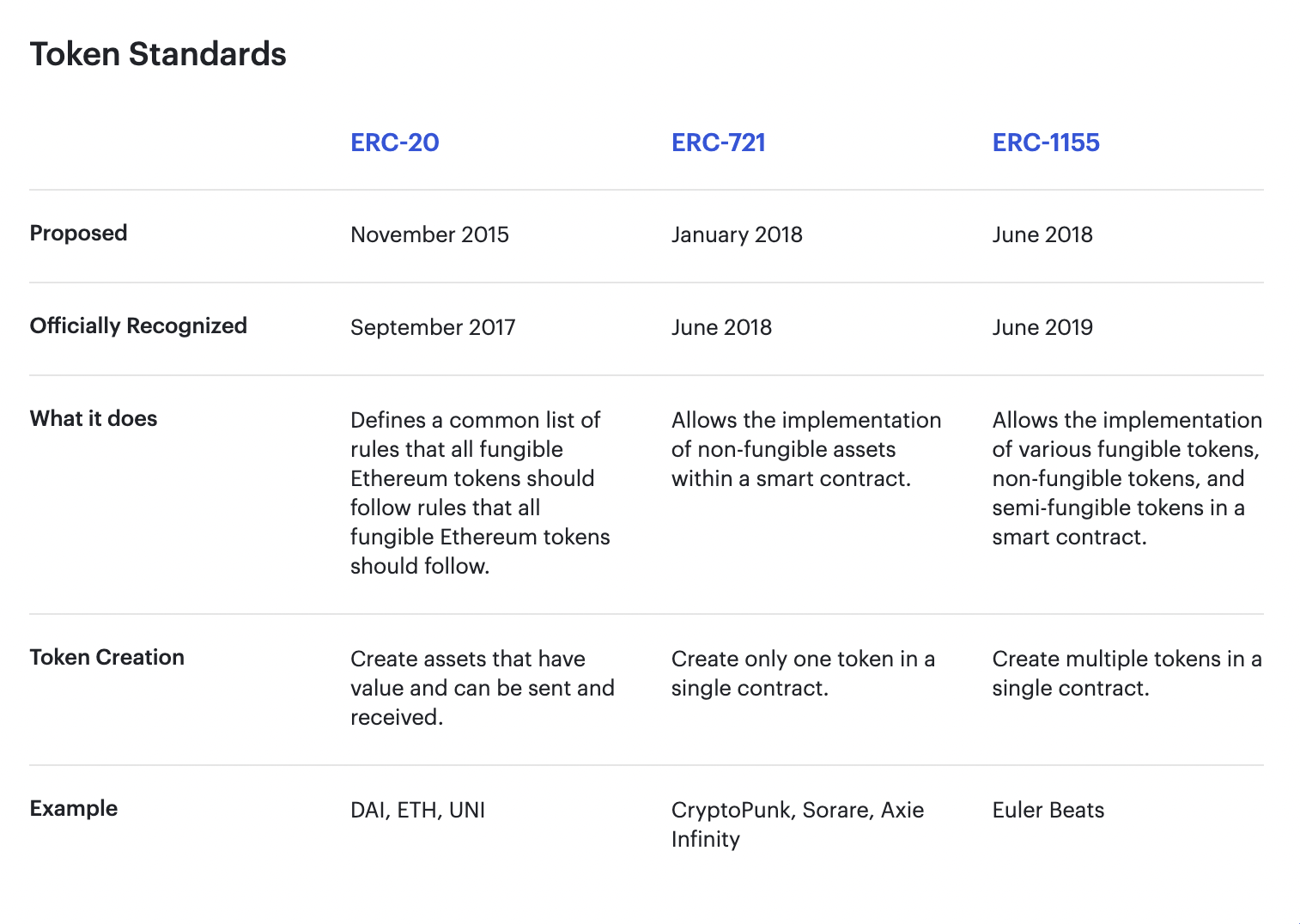Click the DAI, ETH, UNI example text
The width and height of the screenshot is (1300, 924).
417,810
